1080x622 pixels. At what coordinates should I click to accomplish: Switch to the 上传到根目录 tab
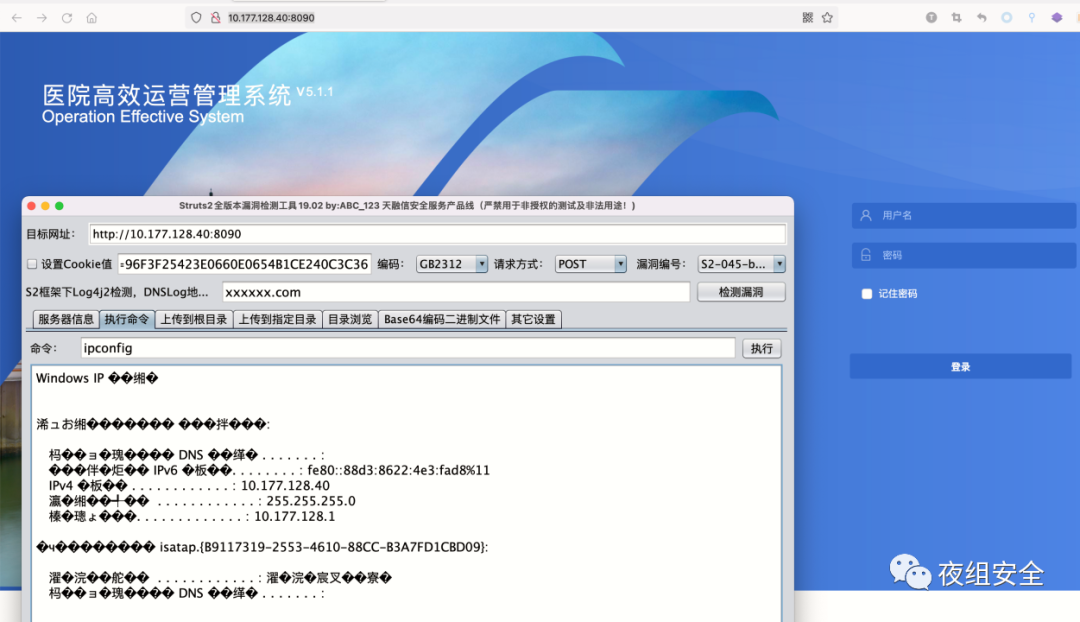pos(194,319)
